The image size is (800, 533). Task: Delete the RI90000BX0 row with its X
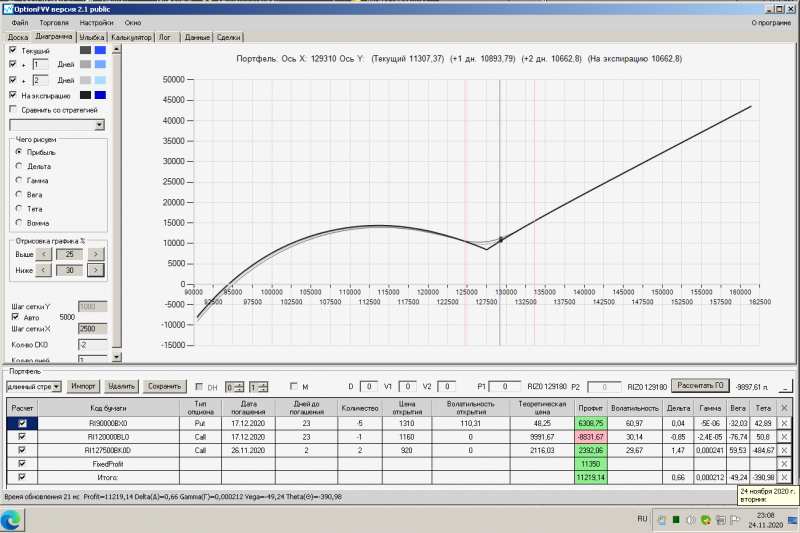click(784, 423)
